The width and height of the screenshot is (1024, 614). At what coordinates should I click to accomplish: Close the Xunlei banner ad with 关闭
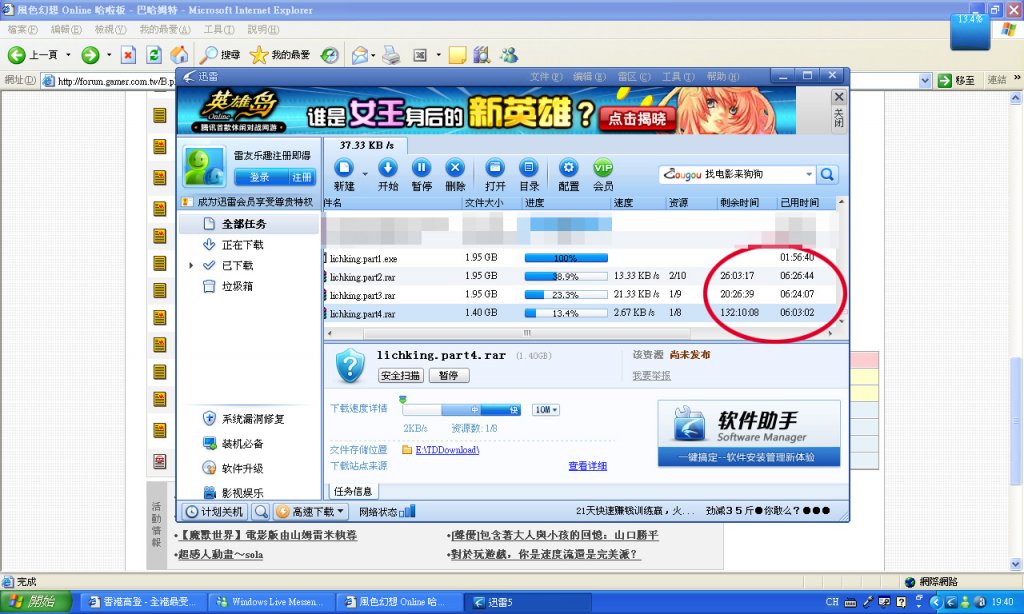click(839, 110)
